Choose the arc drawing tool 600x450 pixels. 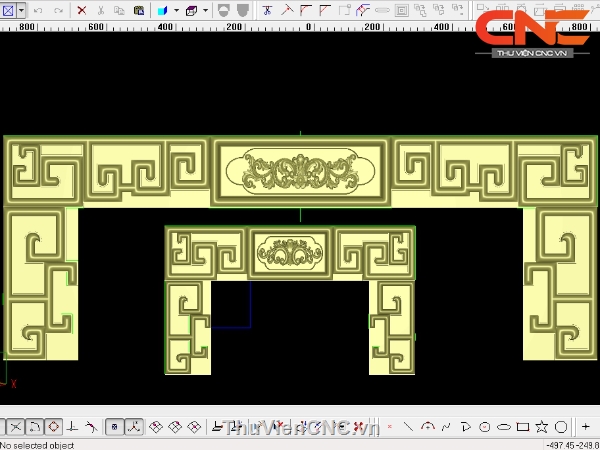pyautogui.click(x=428, y=427)
